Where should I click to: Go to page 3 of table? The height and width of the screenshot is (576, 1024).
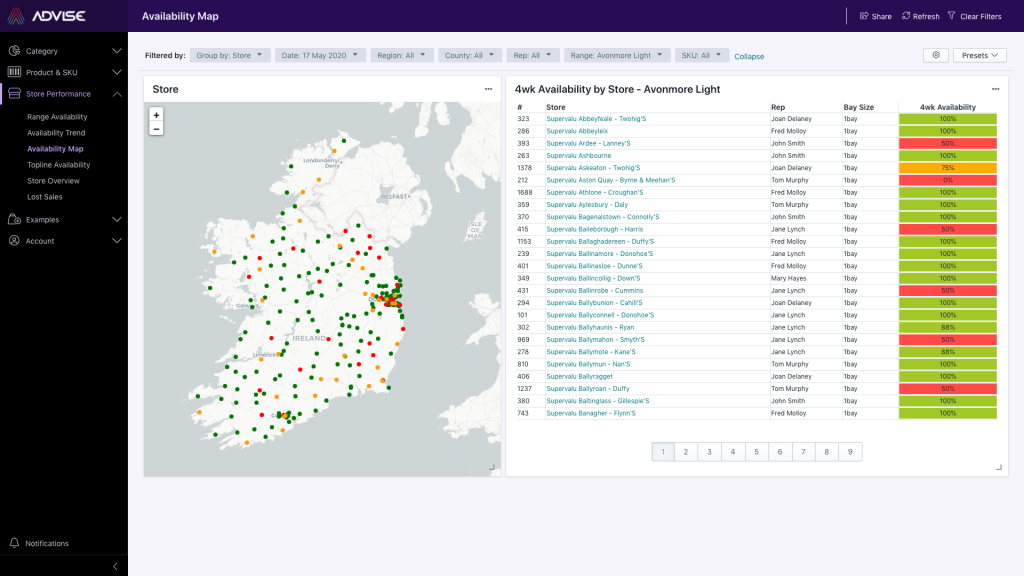[x=709, y=452]
